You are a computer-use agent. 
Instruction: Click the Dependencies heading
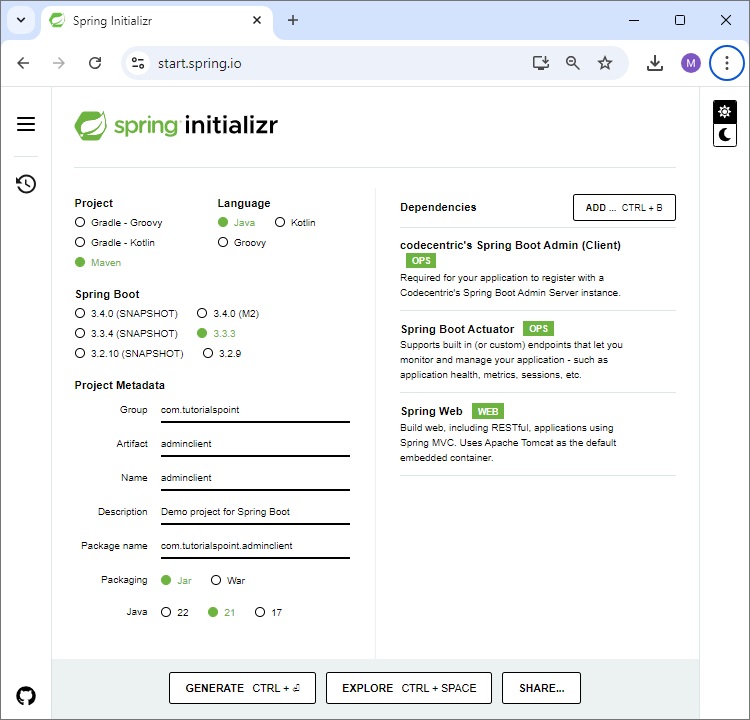[x=438, y=207]
